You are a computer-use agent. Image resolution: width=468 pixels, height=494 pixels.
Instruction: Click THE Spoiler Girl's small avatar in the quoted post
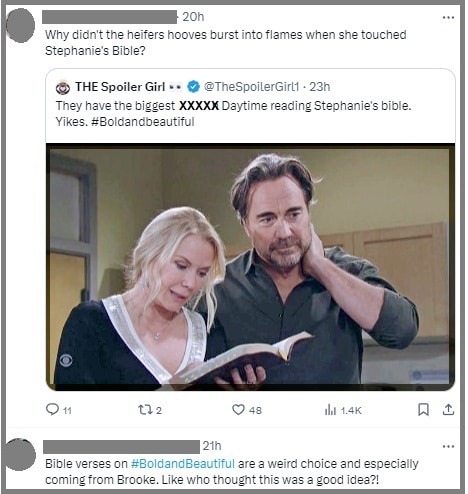63,88
